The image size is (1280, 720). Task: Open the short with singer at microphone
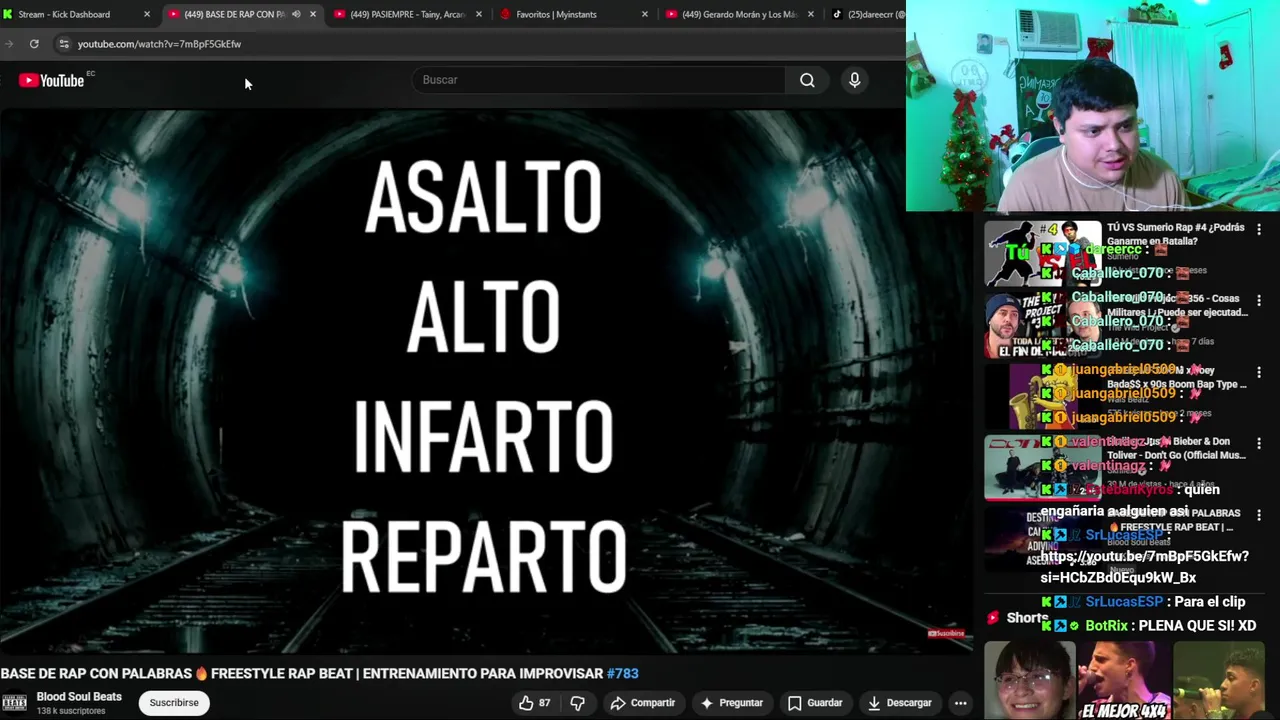click(1218, 681)
